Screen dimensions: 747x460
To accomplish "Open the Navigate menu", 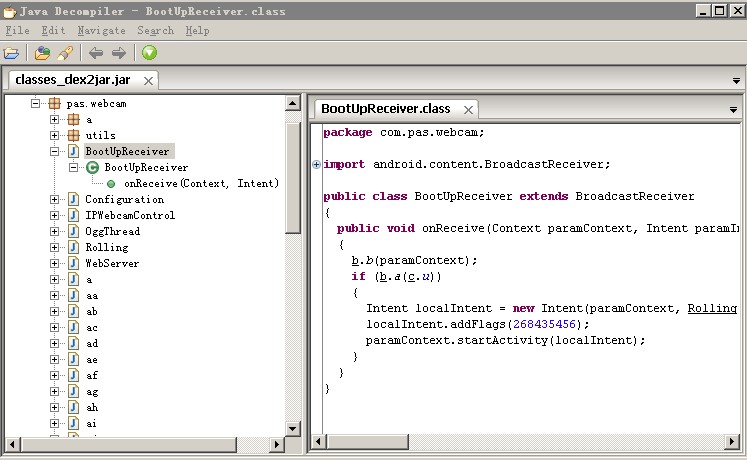I will click(101, 30).
